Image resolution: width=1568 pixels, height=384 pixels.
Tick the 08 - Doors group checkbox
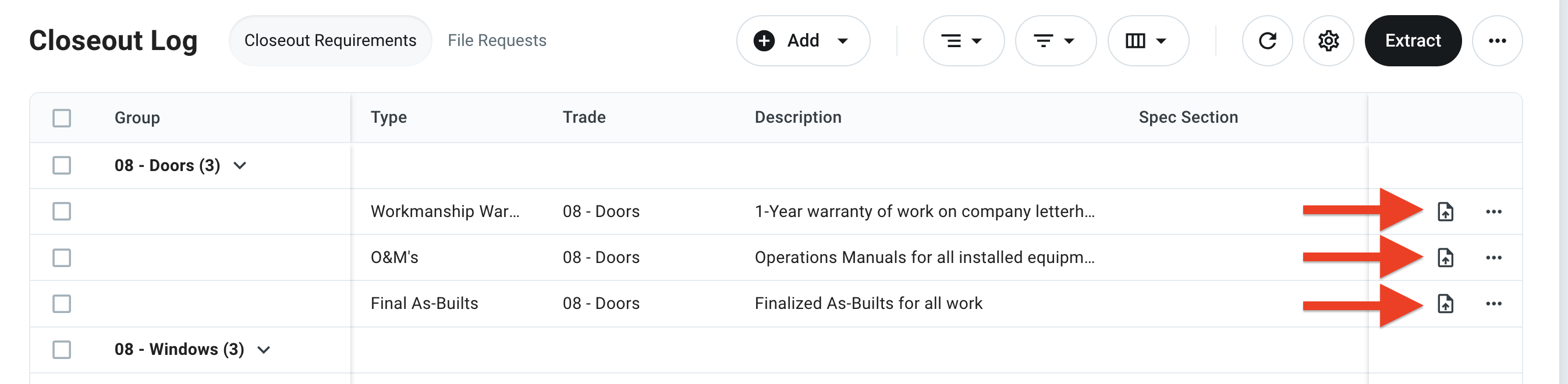pos(62,166)
